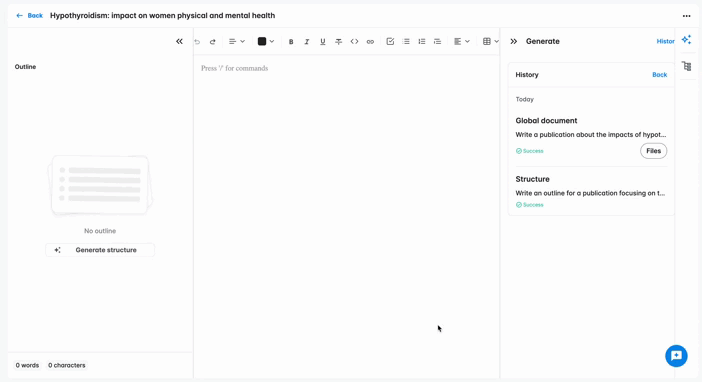
Task: Click the Success status under Structure
Action: click(530, 205)
